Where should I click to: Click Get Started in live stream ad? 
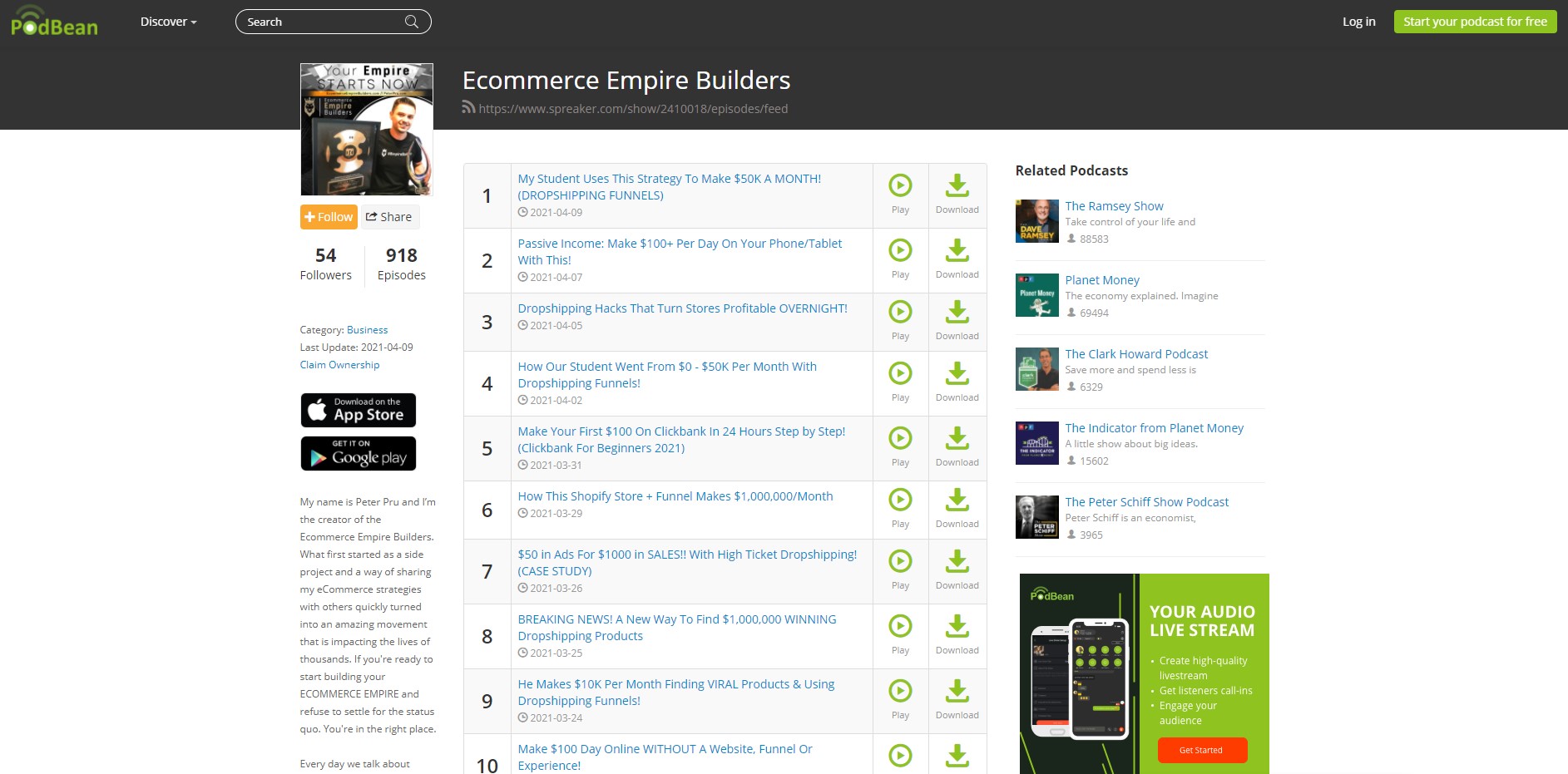click(x=1202, y=750)
